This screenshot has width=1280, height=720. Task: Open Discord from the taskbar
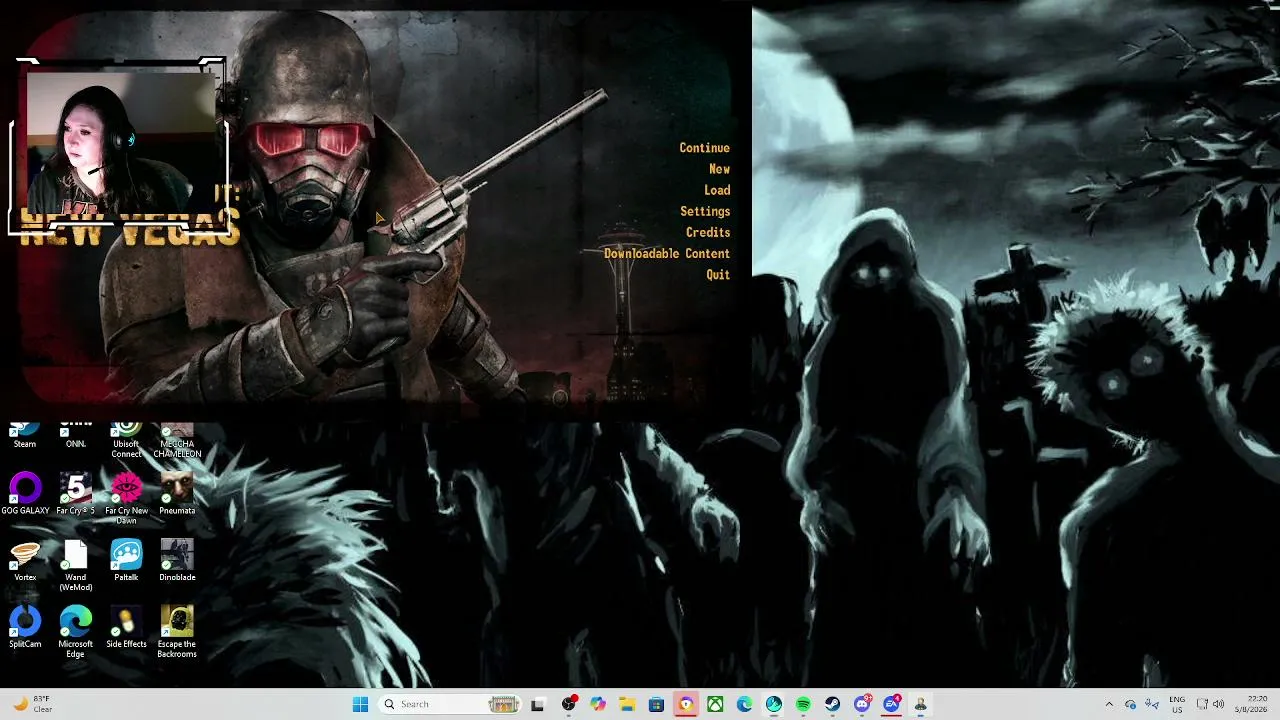862,704
